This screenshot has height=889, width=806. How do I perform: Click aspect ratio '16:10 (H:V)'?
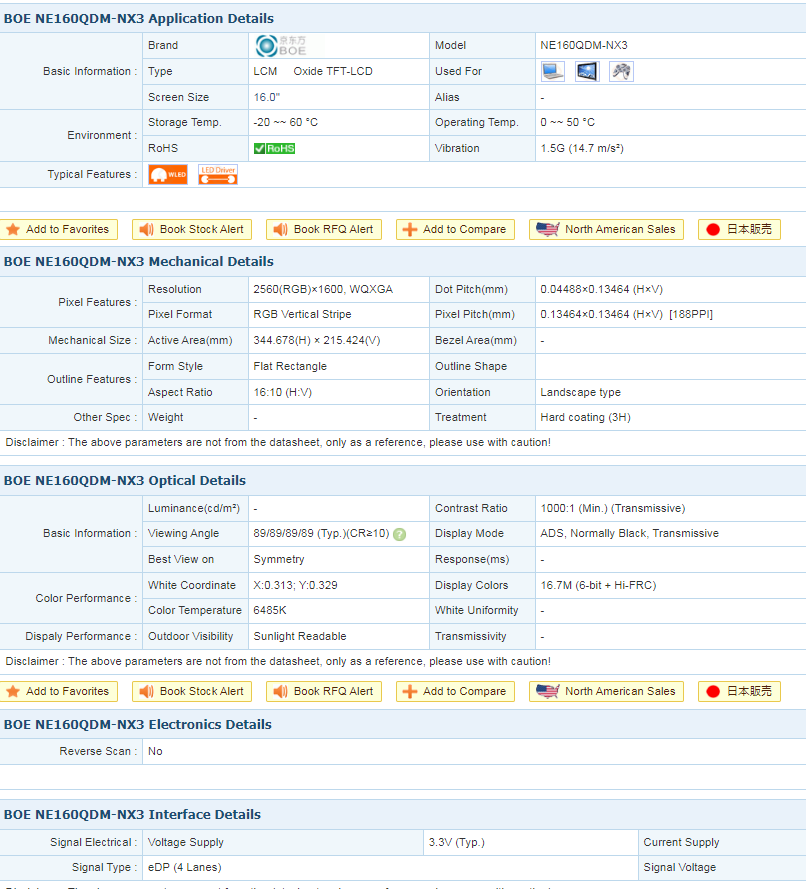point(283,393)
